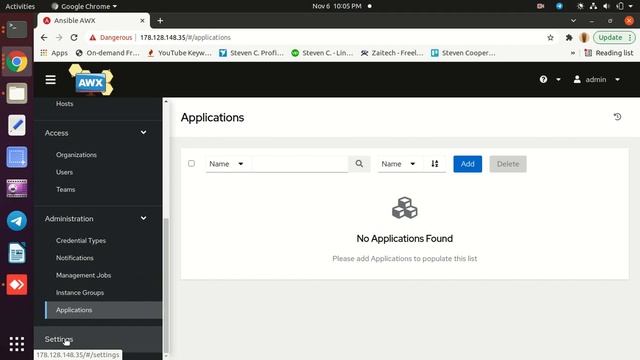Open the screenshot tool dock icon

point(17,157)
